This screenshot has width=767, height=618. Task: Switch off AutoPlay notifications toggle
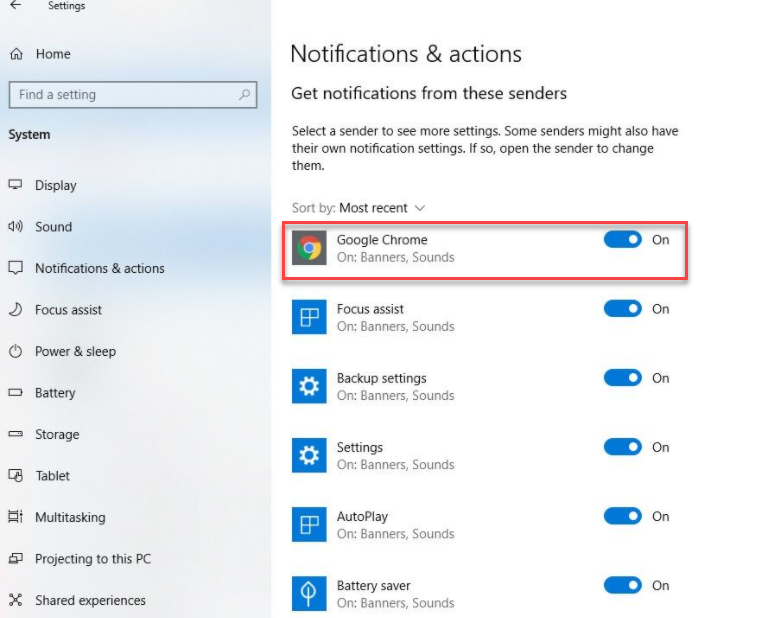tap(623, 516)
